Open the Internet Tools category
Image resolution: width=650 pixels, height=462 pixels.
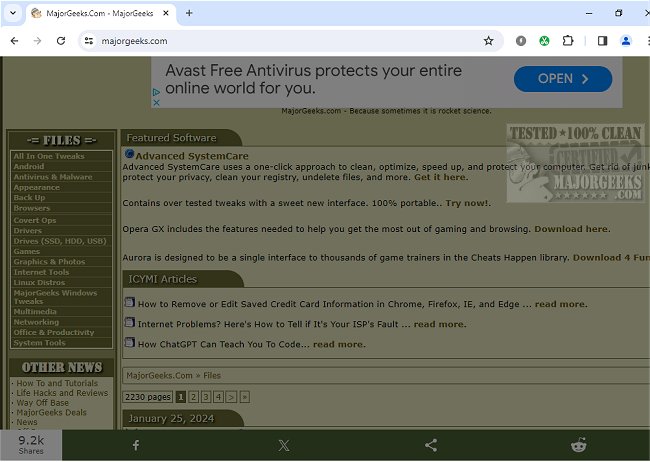click(41, 272)
